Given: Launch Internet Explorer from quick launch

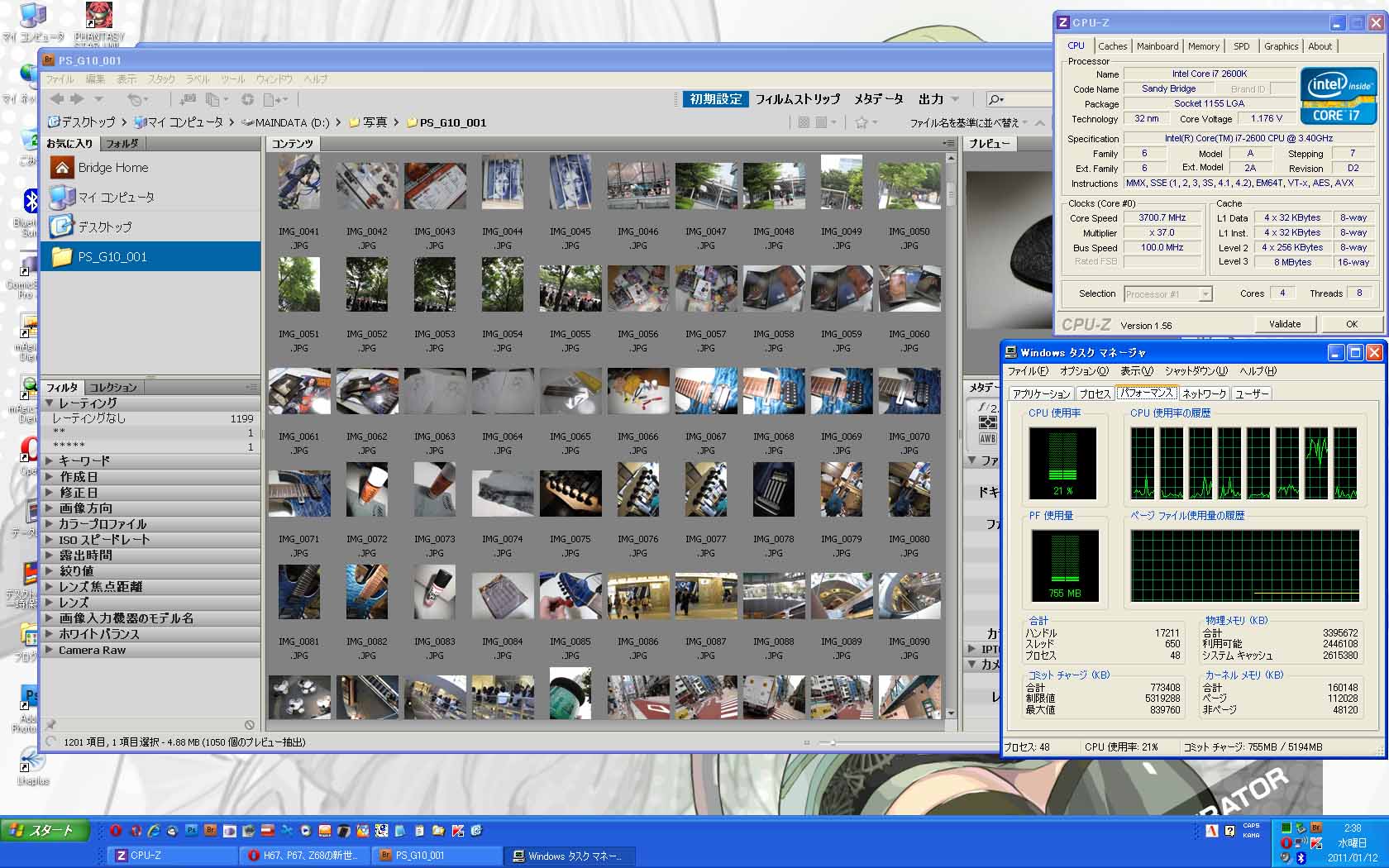Looking at the screenshot, I should pos(154,831).
